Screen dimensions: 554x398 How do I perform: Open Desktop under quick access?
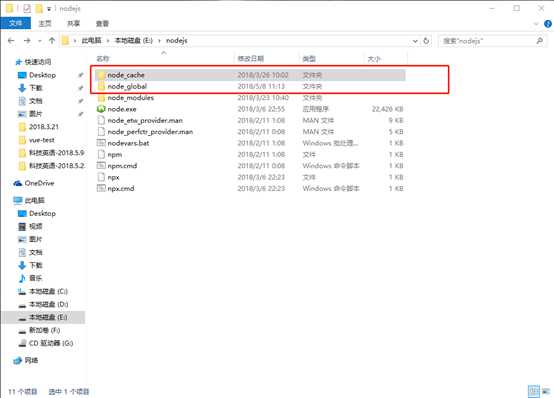(x=42, y=75)
